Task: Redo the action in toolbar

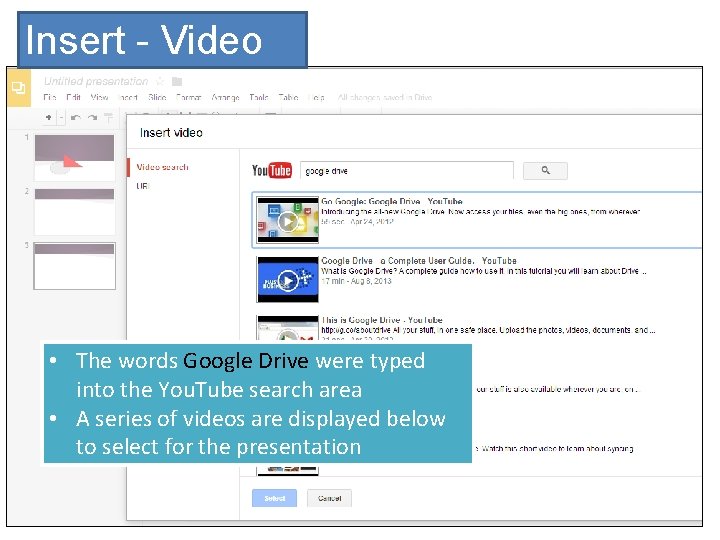Action: pyautogui.click(x=92, y=118)
